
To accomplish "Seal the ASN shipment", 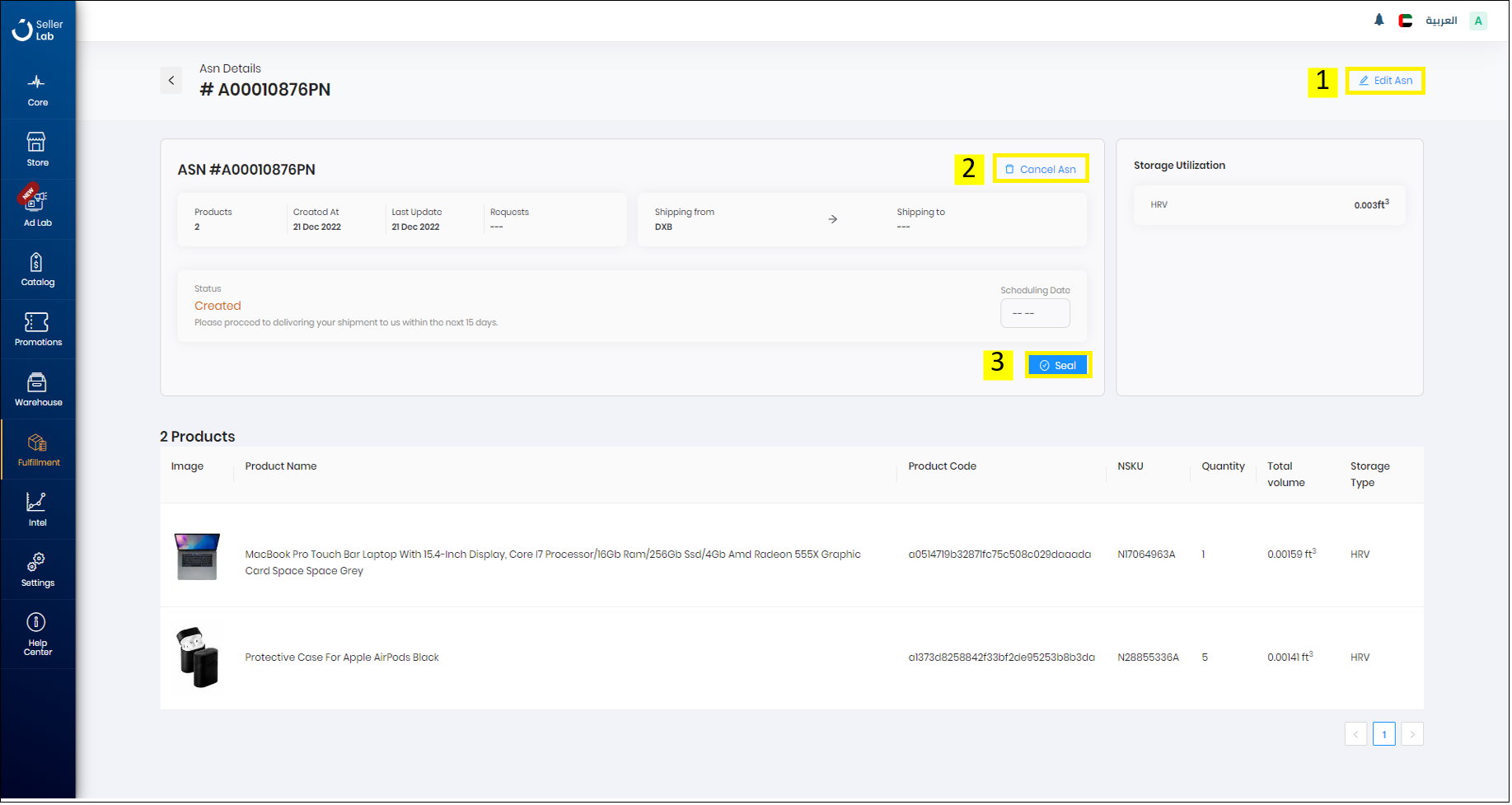I will point(1058,364).
